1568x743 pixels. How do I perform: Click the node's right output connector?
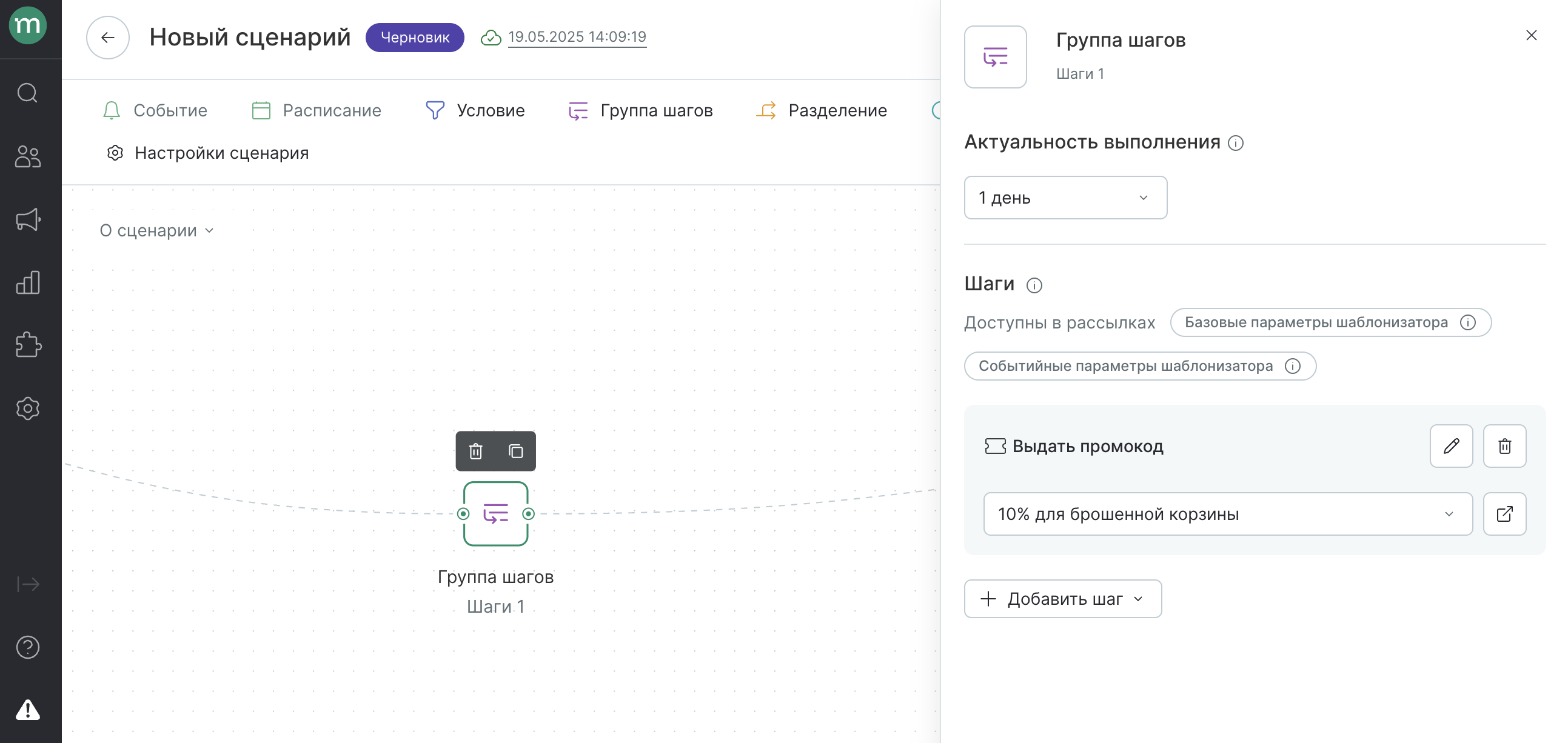[528, 514]
